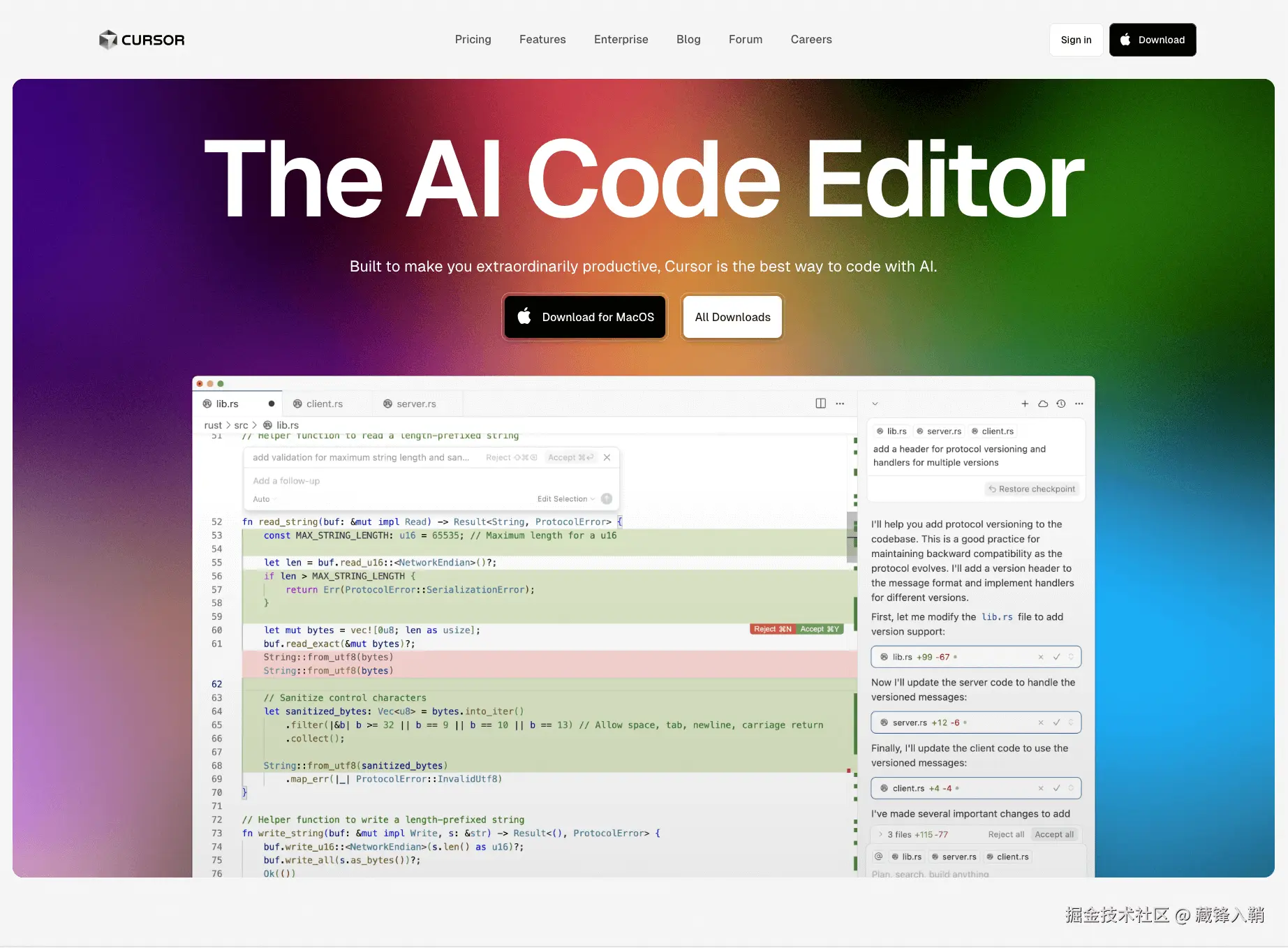Image resolution: width=1288 pixels, height=948 pixels.
Task: Visit the Blog page
Action: (688, 40)
